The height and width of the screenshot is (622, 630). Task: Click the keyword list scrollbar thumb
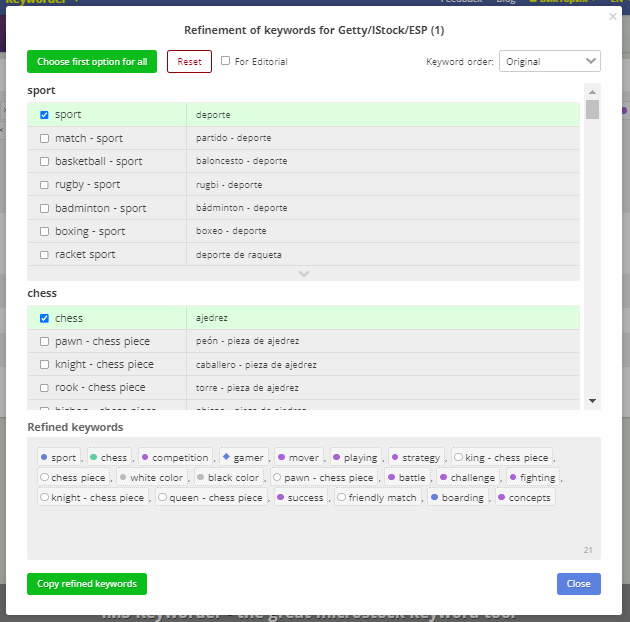pos(592,109)
